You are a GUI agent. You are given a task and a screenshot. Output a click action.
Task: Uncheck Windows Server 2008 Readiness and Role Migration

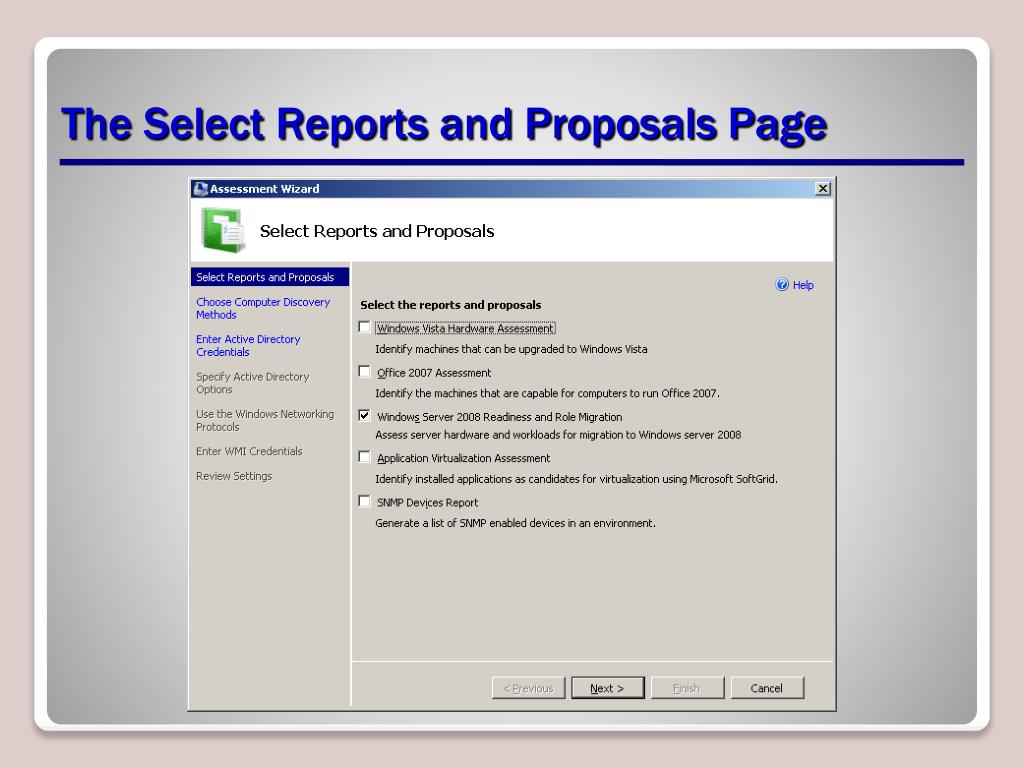tap(364, 415)
